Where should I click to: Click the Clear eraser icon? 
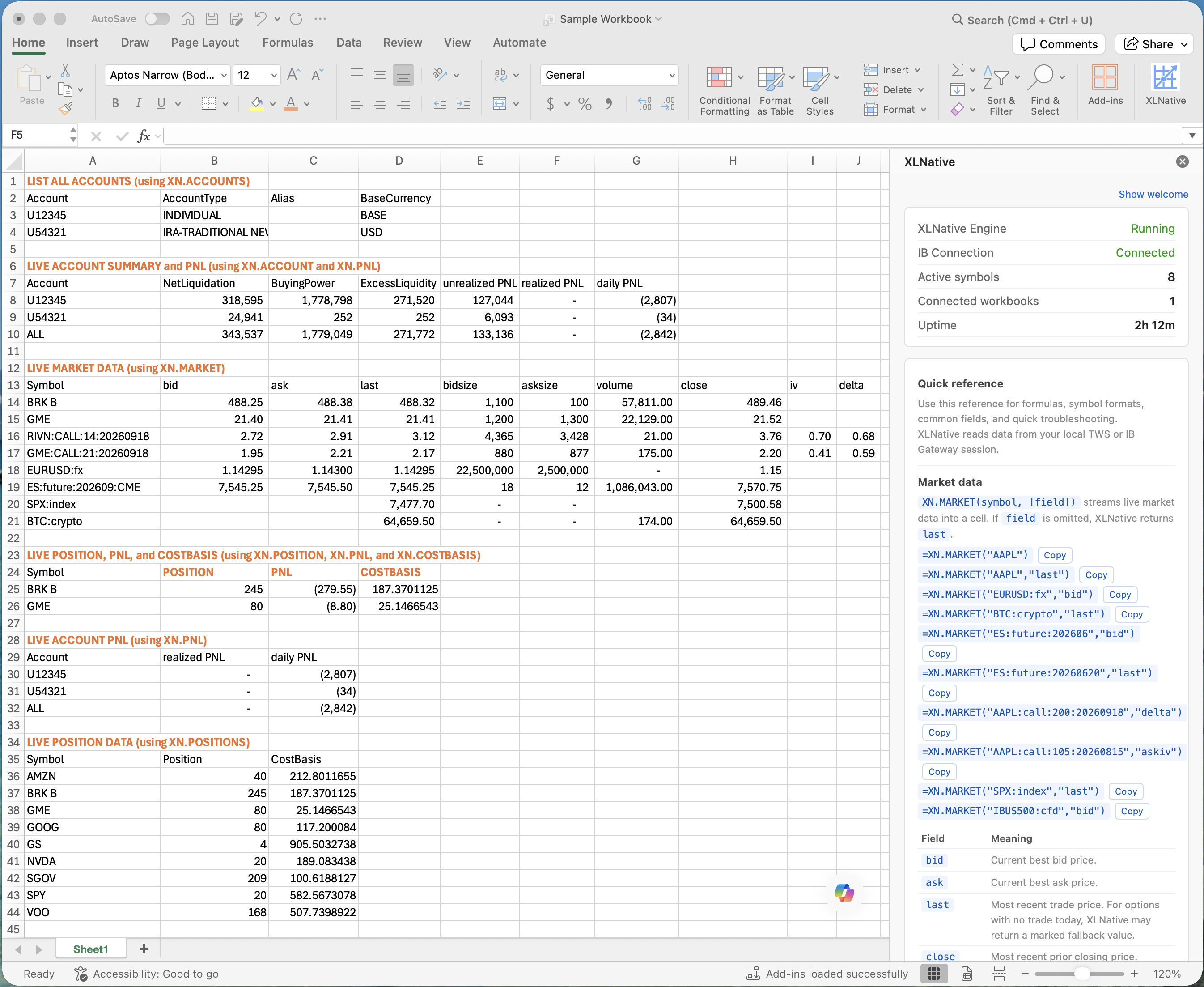coord(958,109)
